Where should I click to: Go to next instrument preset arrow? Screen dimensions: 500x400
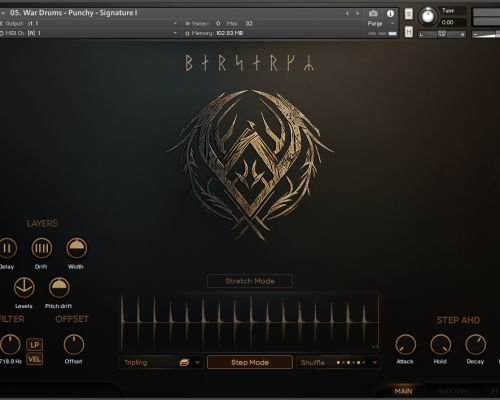coord(357,13)
